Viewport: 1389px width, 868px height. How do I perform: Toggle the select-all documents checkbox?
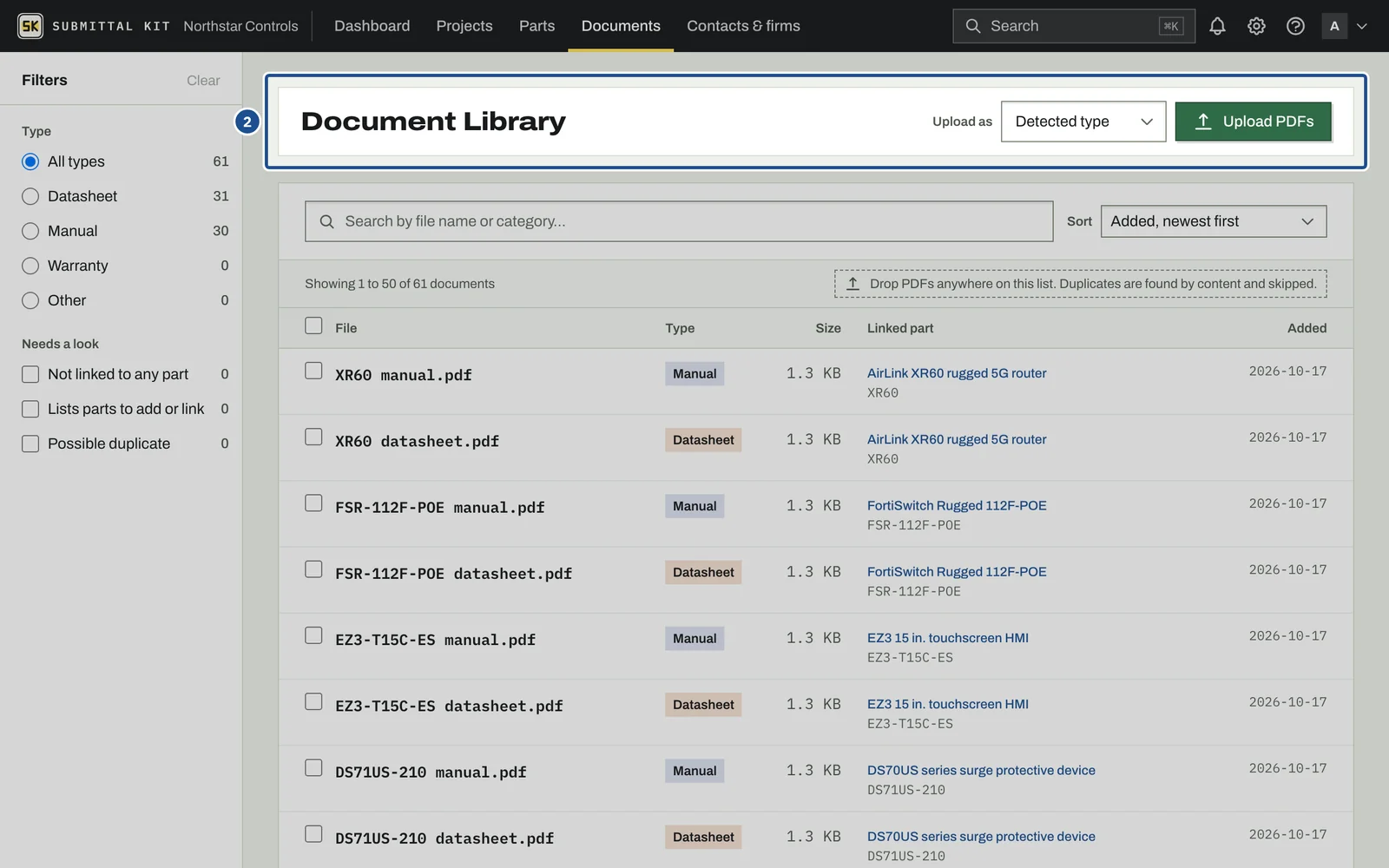coord(313,325)
